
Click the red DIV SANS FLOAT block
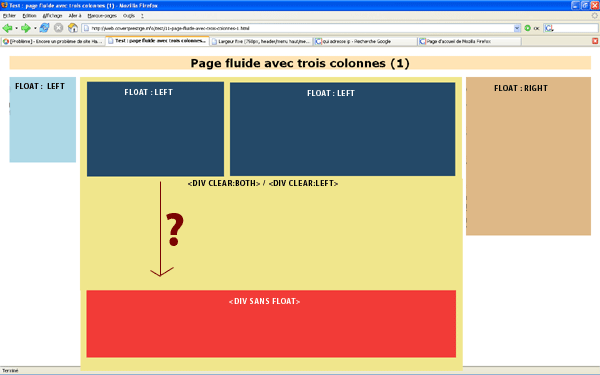tap(271, 324)
